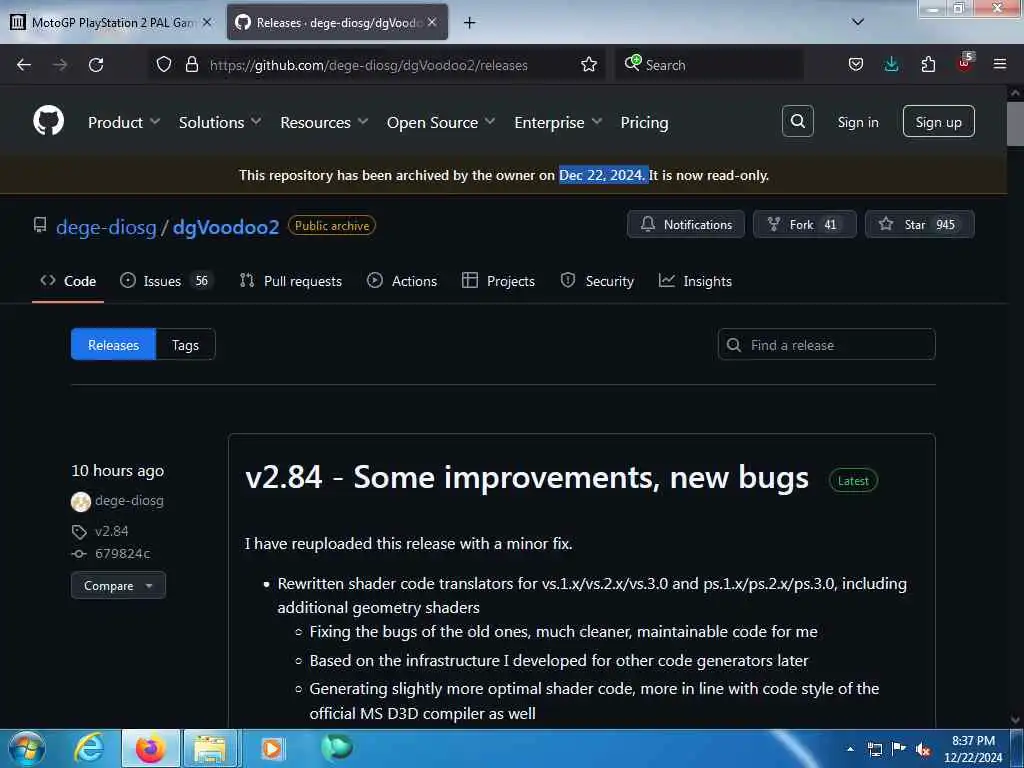Open commit 679824c link
Viewport: 1024px width, 768px height.
click(x=122, y=554)
